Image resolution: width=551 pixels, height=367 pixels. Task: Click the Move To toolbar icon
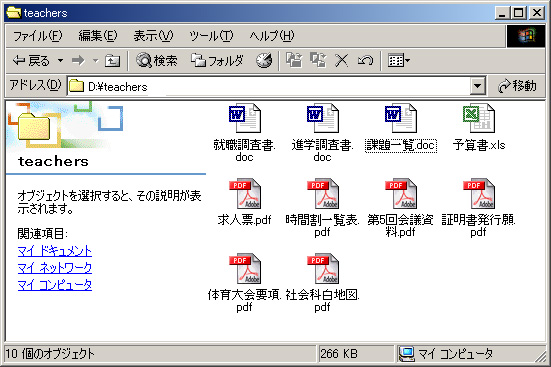tap(294, 60)
